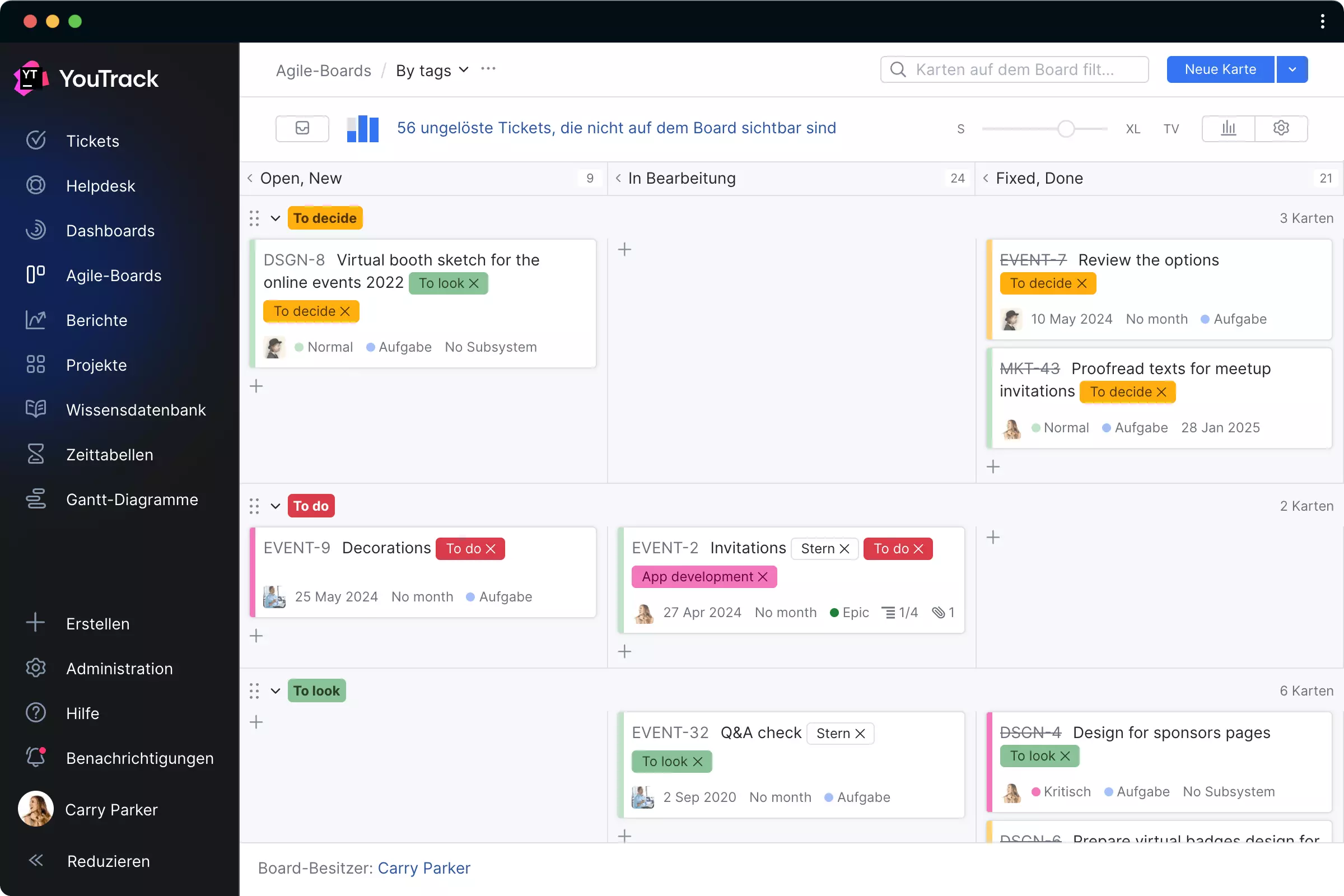
Task: Click the settings gear icon on board toolbar
Action: (x=1281, y=128)
